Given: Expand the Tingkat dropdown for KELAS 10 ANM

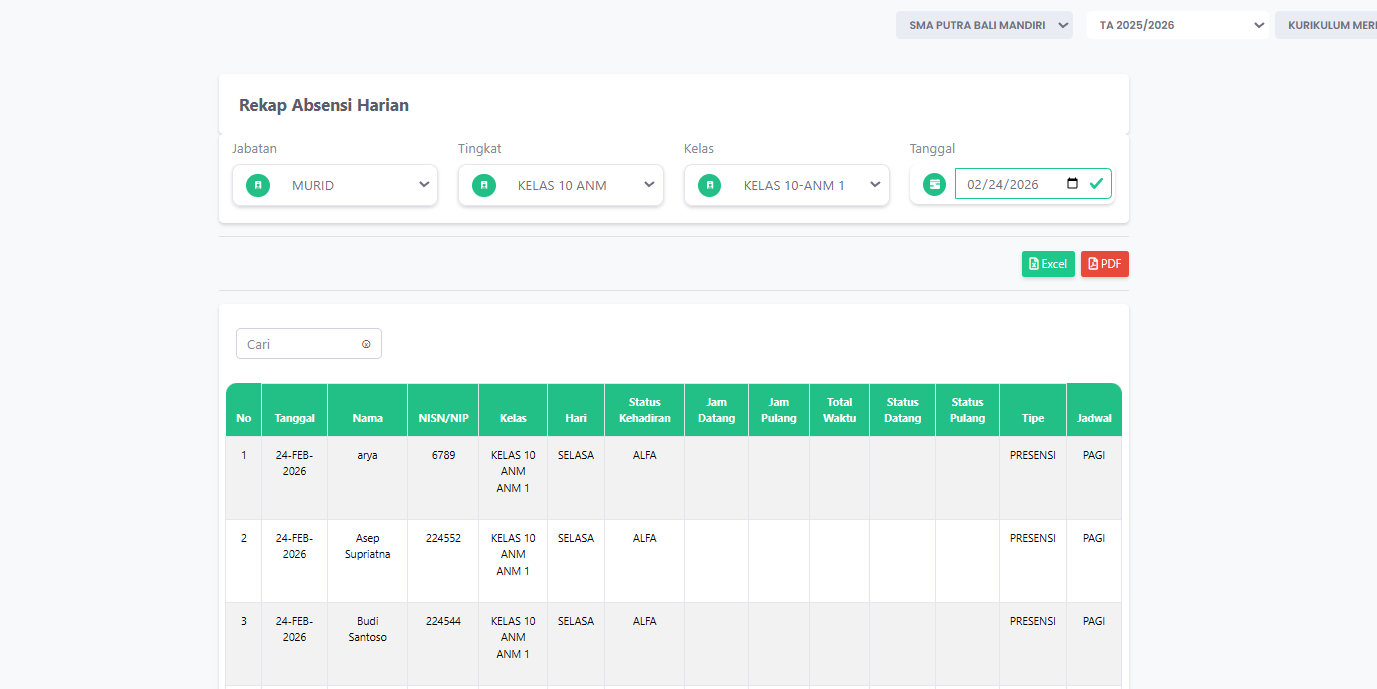Looking at the screenshot, I should tap(560, 185).
